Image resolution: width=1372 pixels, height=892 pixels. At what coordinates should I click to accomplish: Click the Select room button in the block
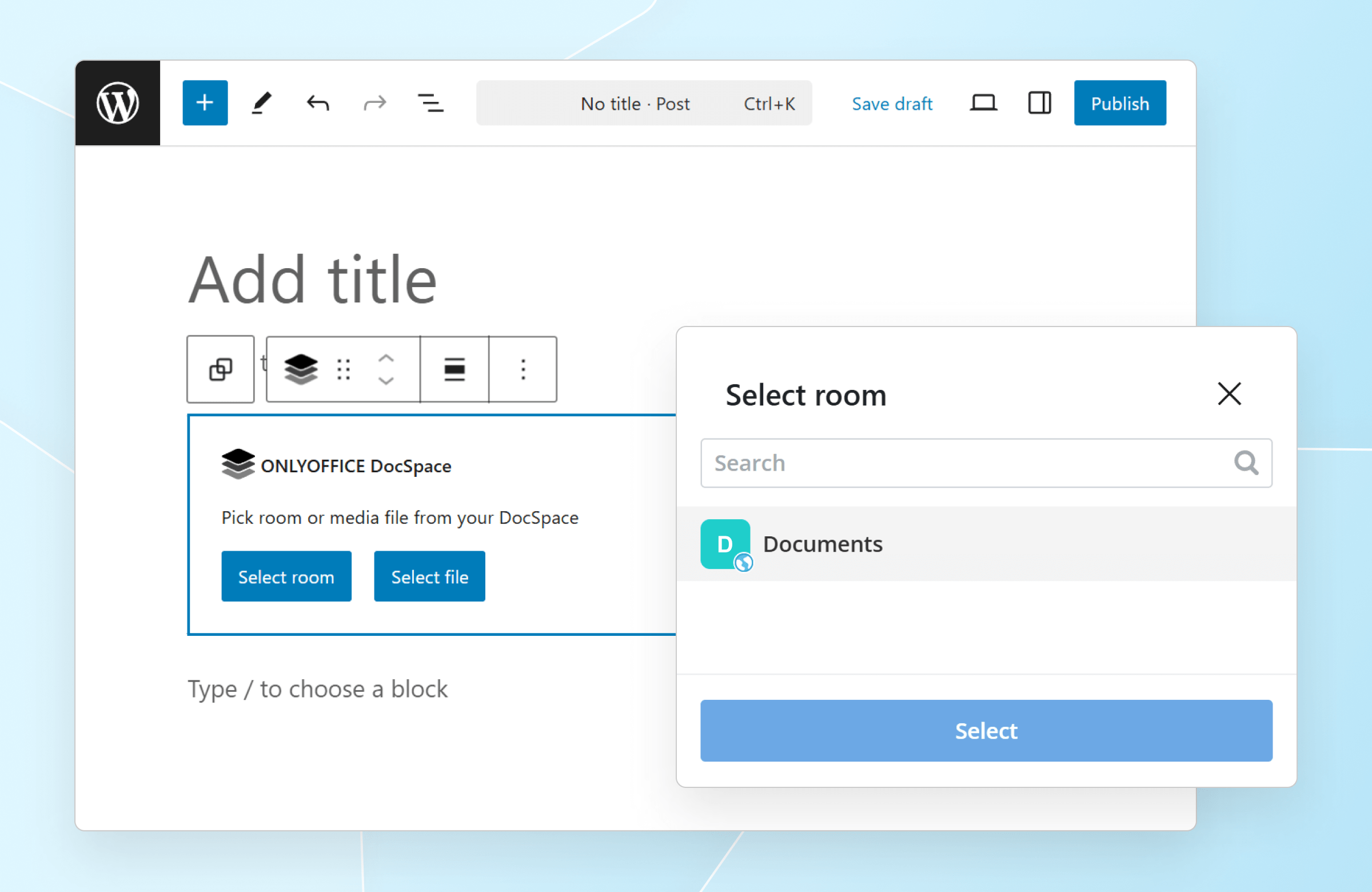click(286, 576)
